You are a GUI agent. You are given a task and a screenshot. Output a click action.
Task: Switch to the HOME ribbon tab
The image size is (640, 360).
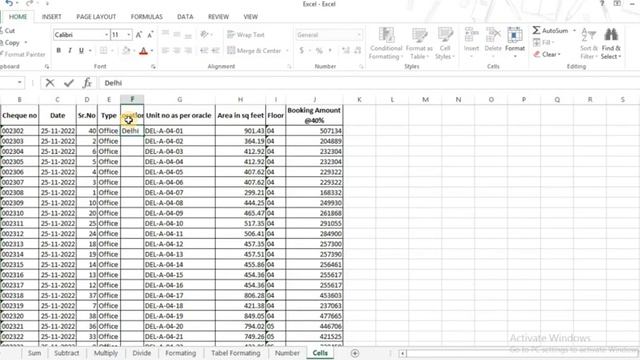pos(18,17)
